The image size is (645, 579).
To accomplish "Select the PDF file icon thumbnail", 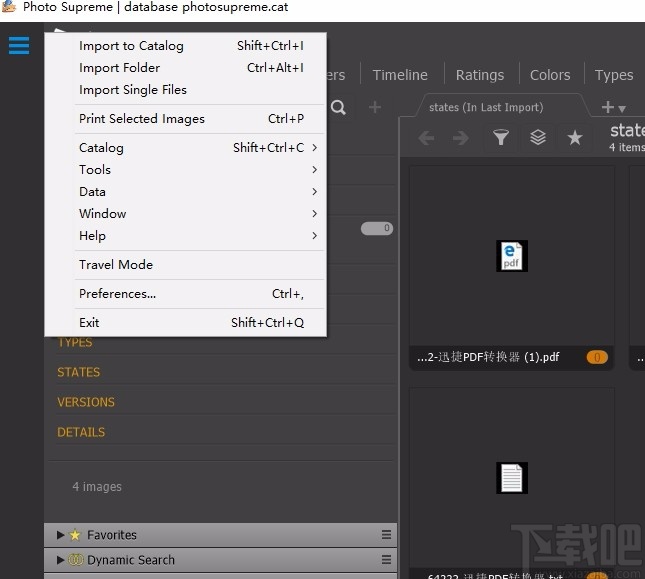I will [512, 256].
